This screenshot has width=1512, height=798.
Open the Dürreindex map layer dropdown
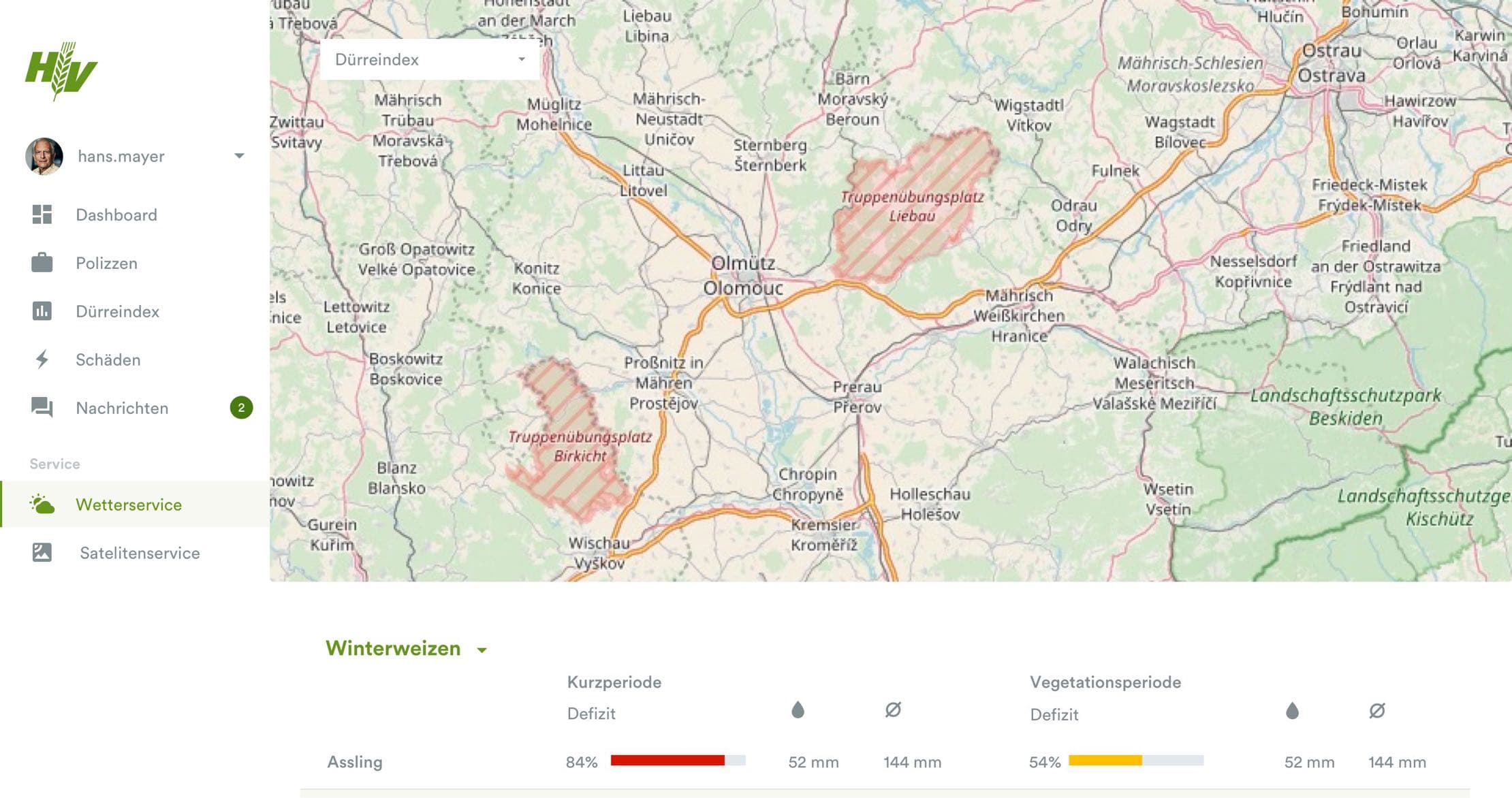(430, 60)
